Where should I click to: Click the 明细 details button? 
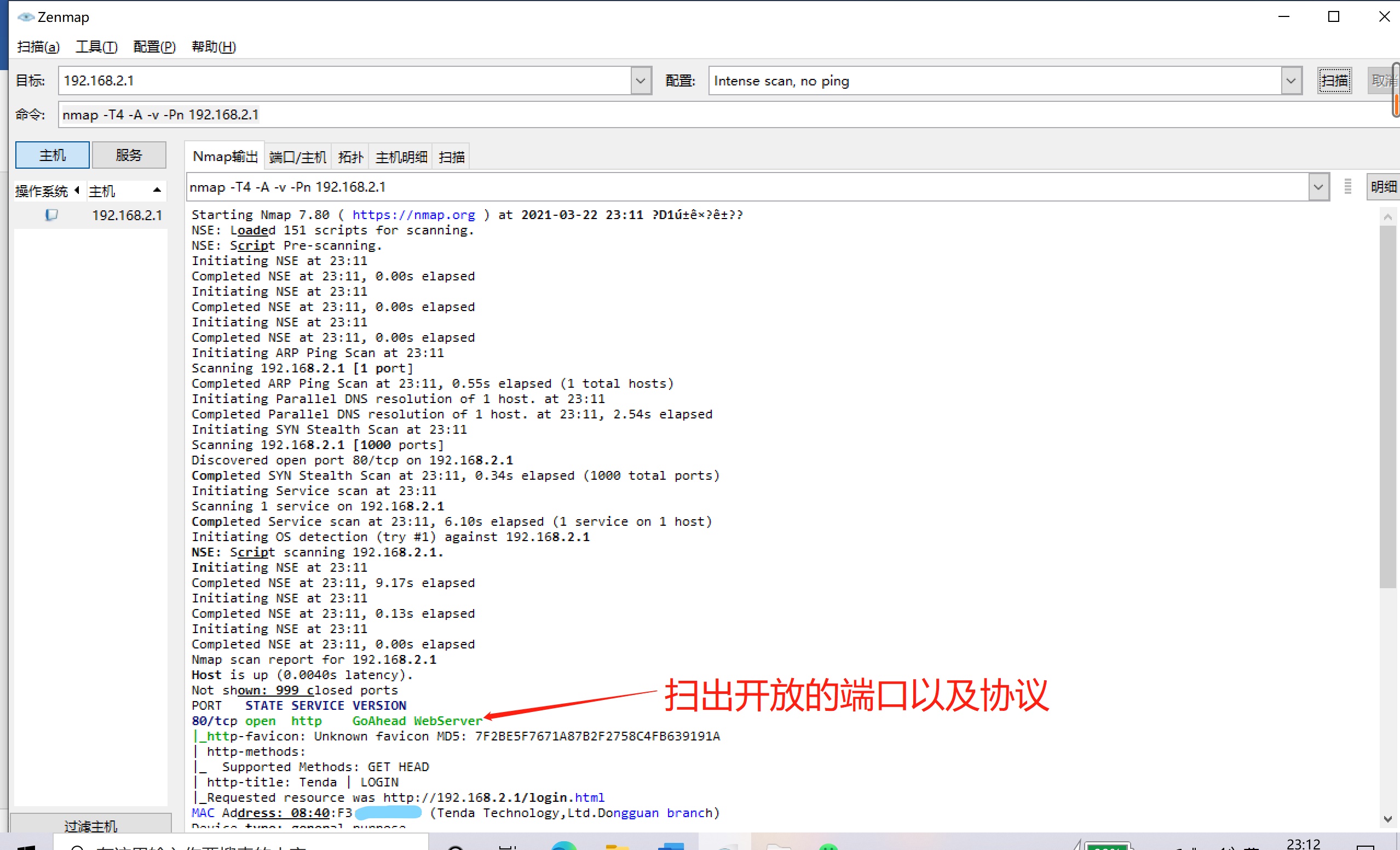(1383, 187)
